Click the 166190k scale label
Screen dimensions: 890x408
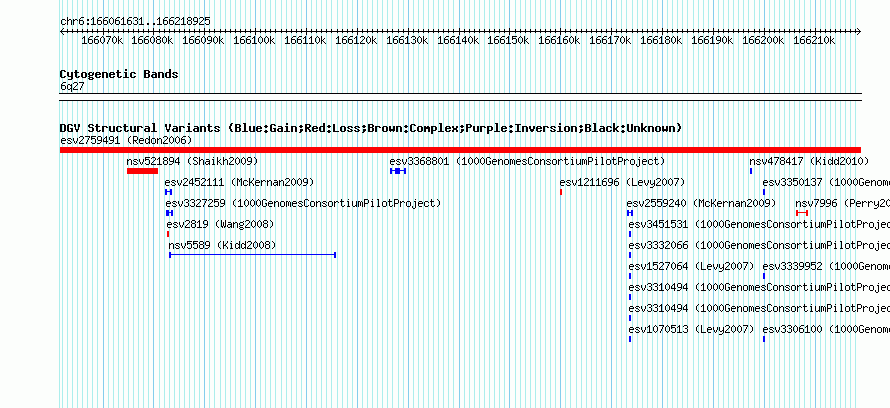712,40
